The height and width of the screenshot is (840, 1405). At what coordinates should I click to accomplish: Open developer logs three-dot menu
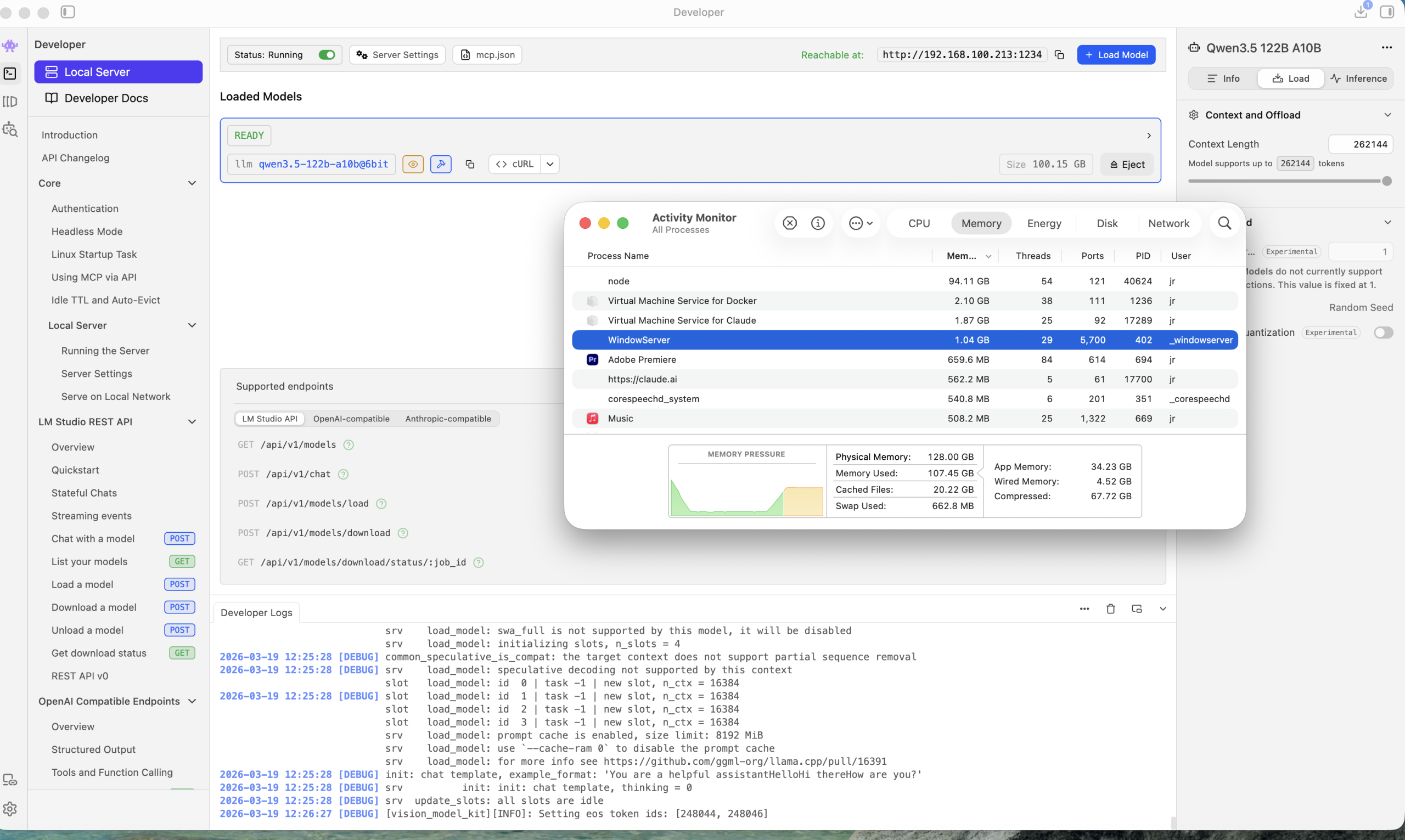point(1084,609)
